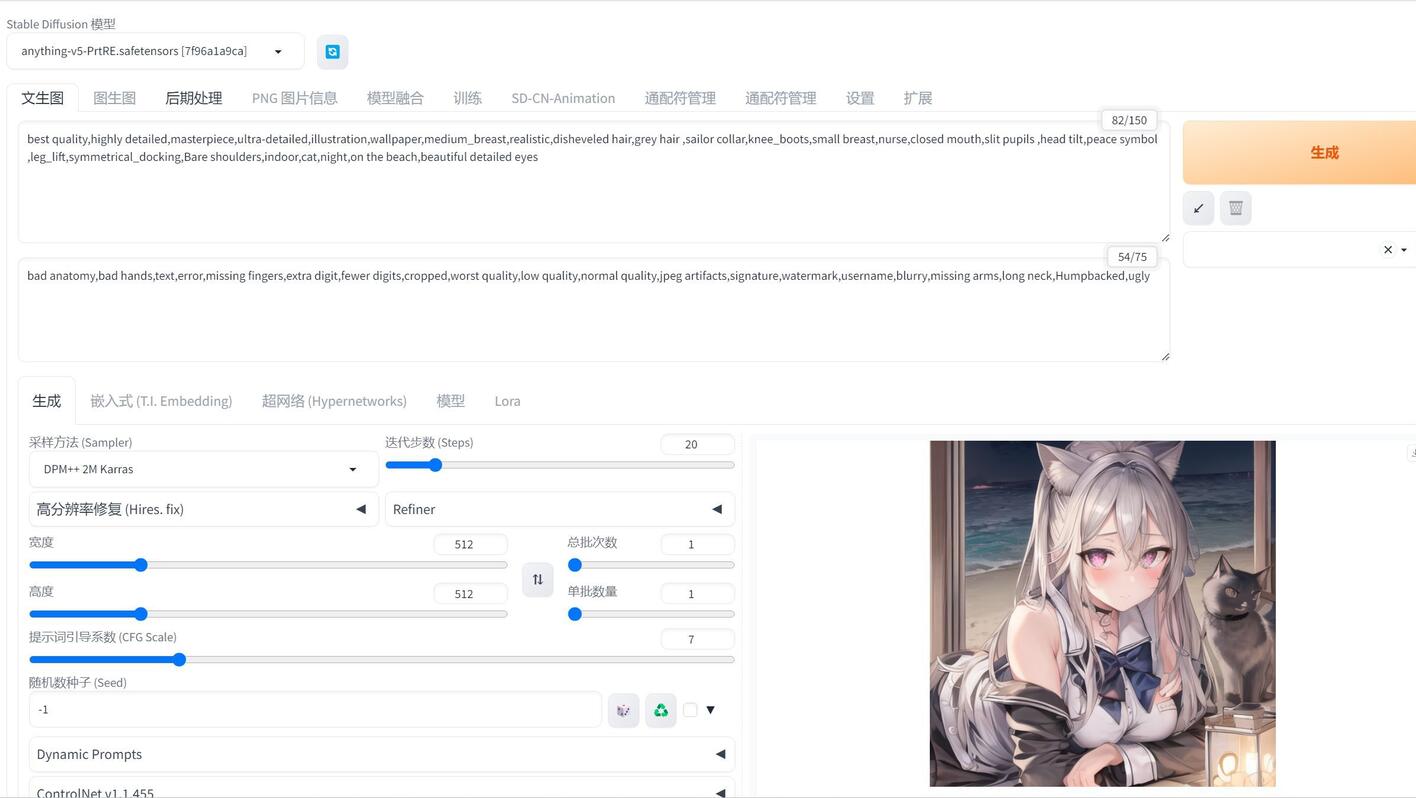
Task: Open the DPM++ 2M Karras sampler dropdown
Action: (x=204, y=469)
